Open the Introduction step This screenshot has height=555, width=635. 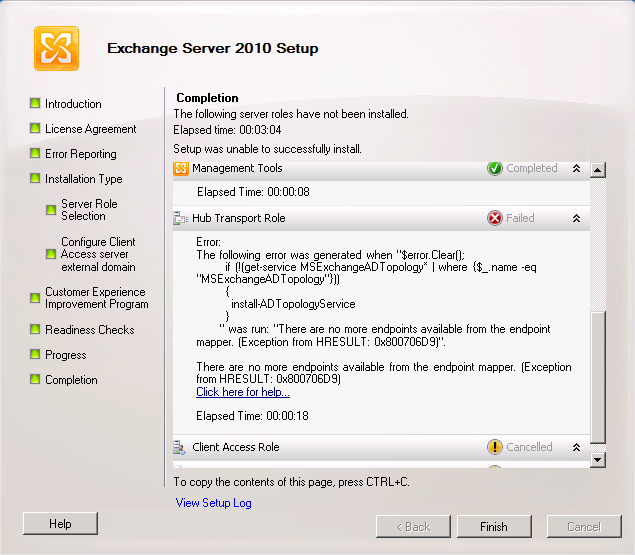pyautogui.click(x=73, y=104)
